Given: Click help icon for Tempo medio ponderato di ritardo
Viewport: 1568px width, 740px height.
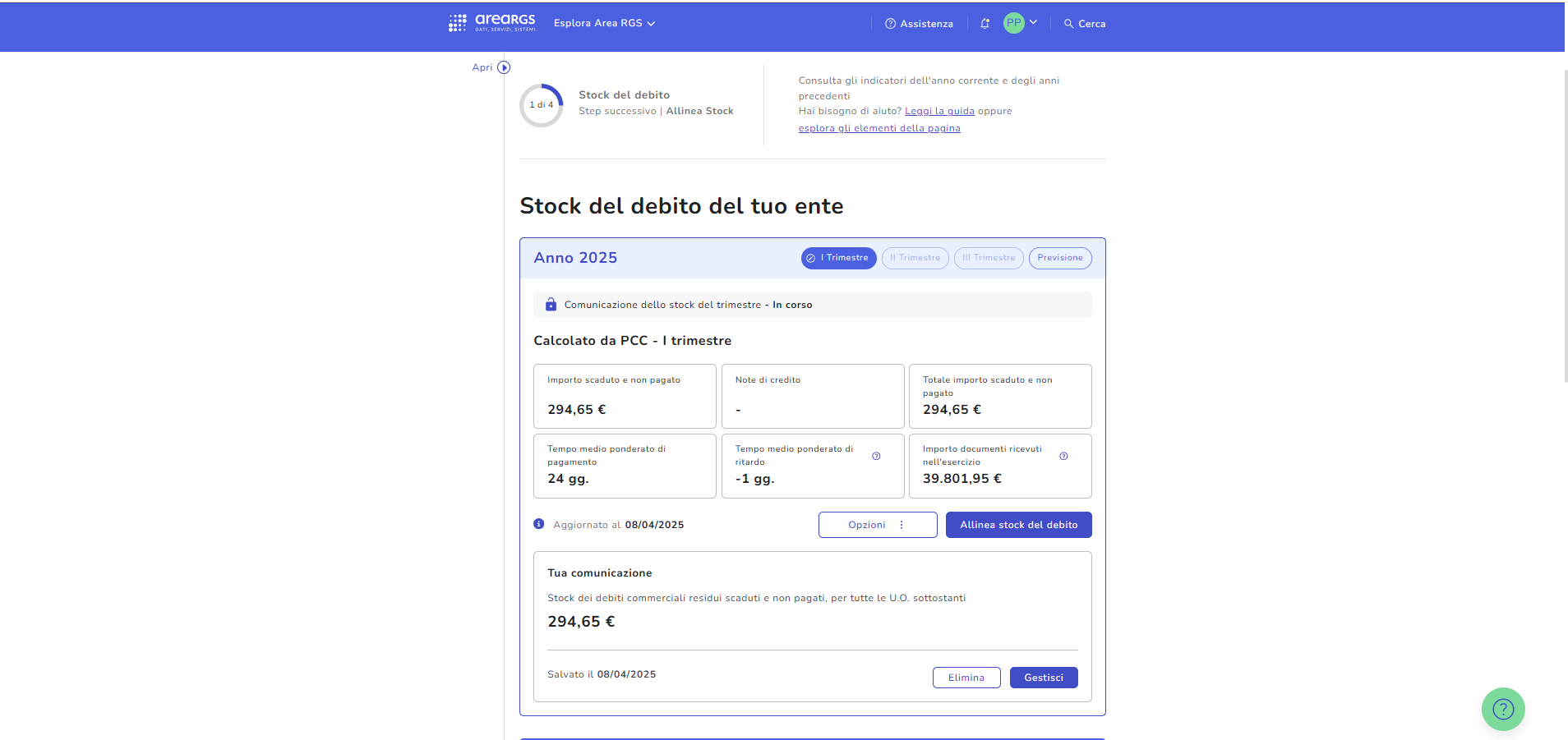Looking at the screenshot, I should [876, 456].
